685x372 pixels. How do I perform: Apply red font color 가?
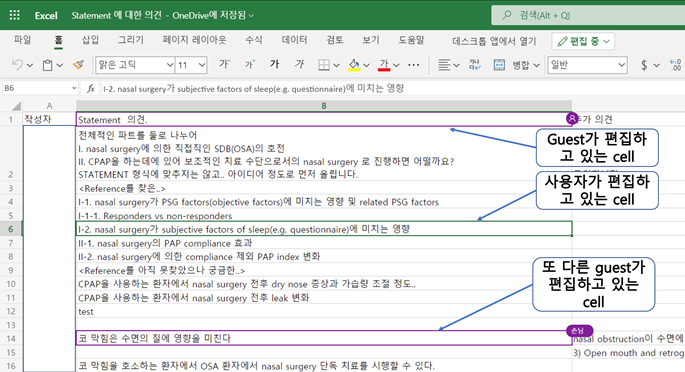(x=384, y=65)
